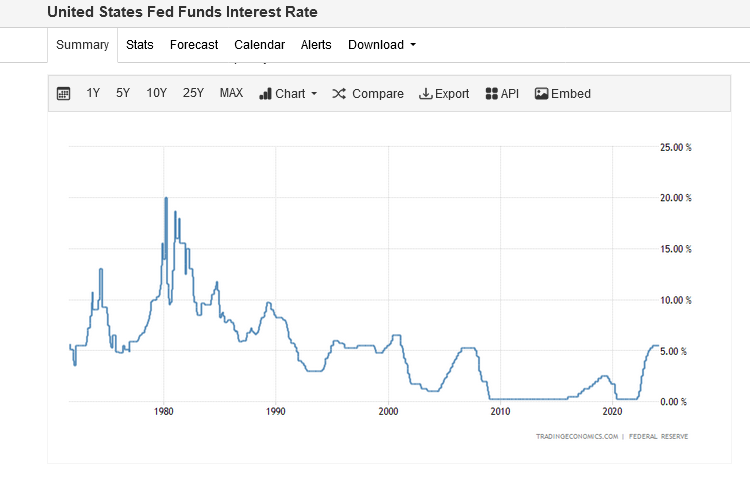Select the 1Y time range
Viewport: 750px width, 482px height.
pos(93,93)
